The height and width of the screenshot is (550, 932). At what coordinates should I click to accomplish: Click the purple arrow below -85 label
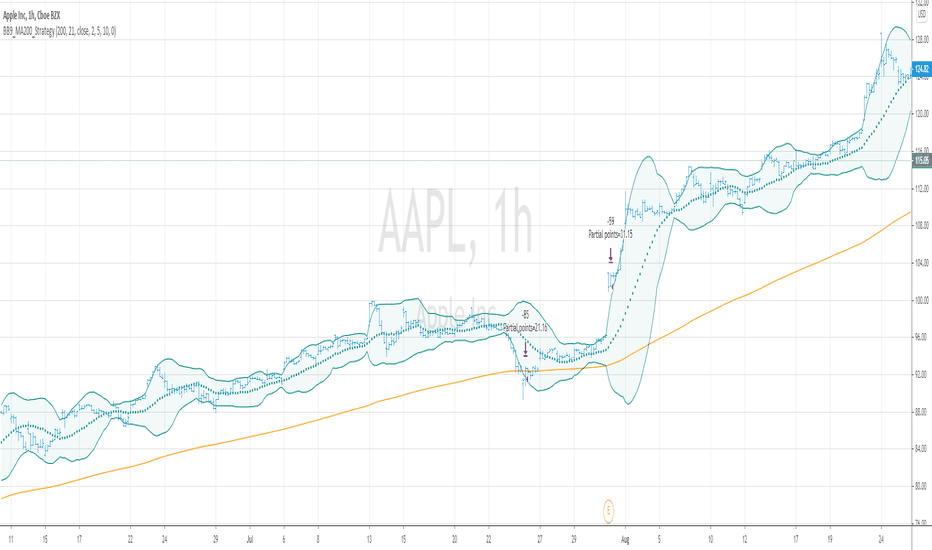(525, 348)
